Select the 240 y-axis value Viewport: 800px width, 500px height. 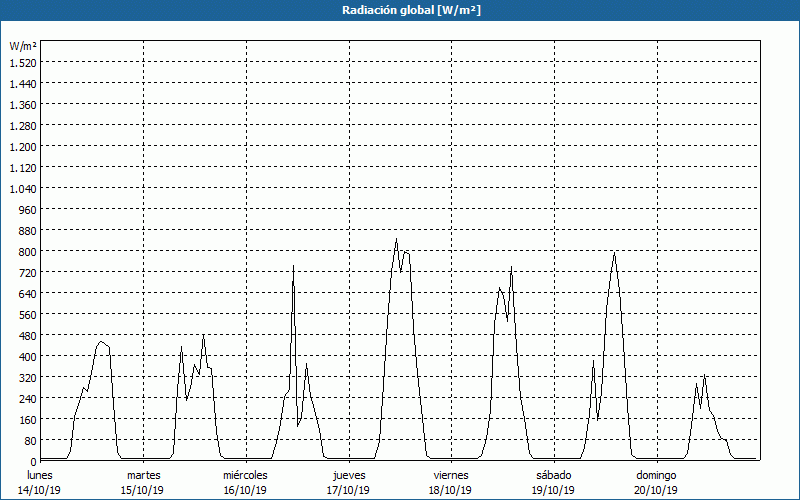(29, 398)
